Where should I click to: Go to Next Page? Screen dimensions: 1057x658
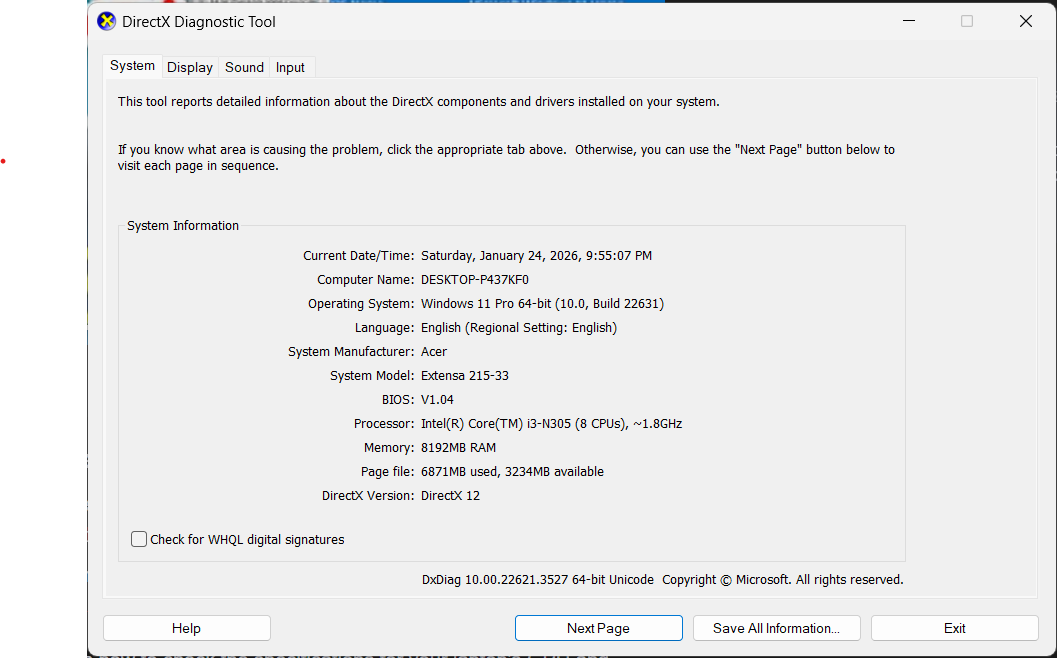point(599,628)
